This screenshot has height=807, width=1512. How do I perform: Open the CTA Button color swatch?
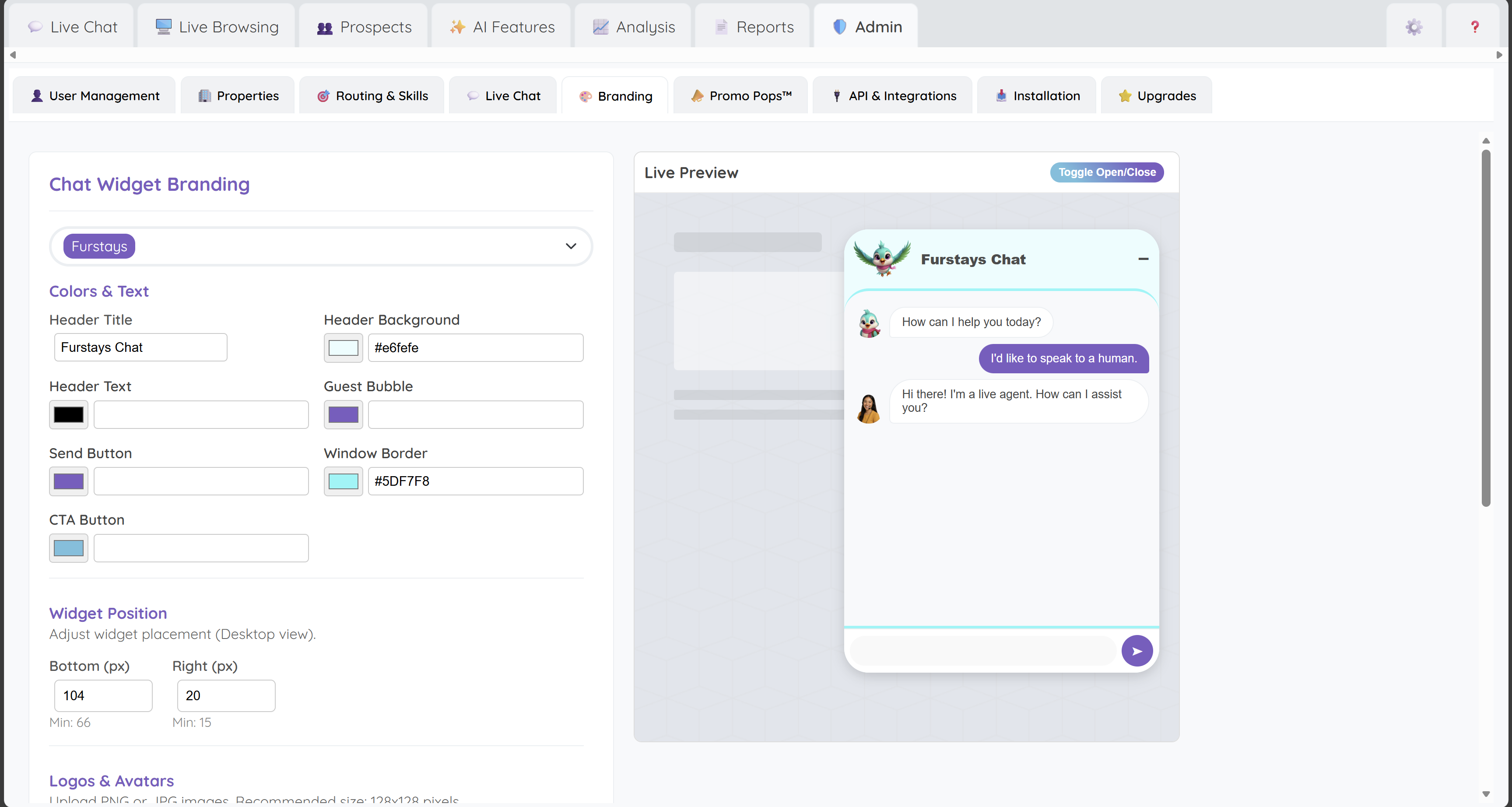[x=69, y=548]
